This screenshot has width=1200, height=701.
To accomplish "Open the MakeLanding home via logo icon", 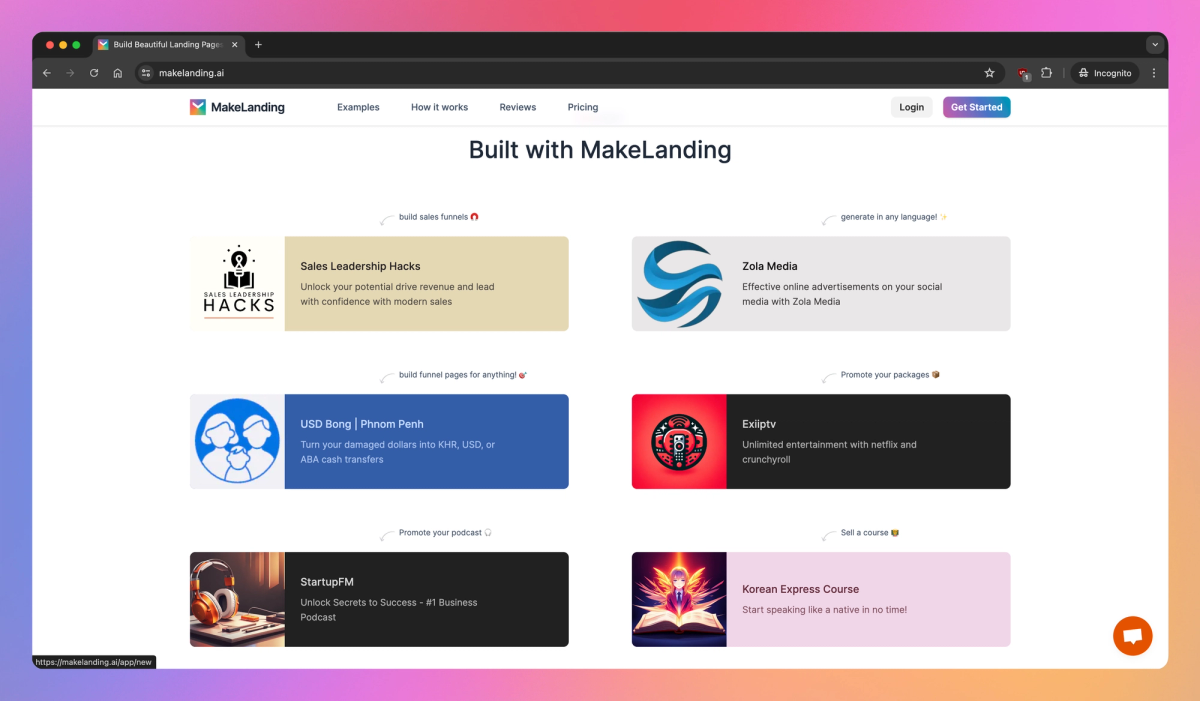I will pos(197,107).
